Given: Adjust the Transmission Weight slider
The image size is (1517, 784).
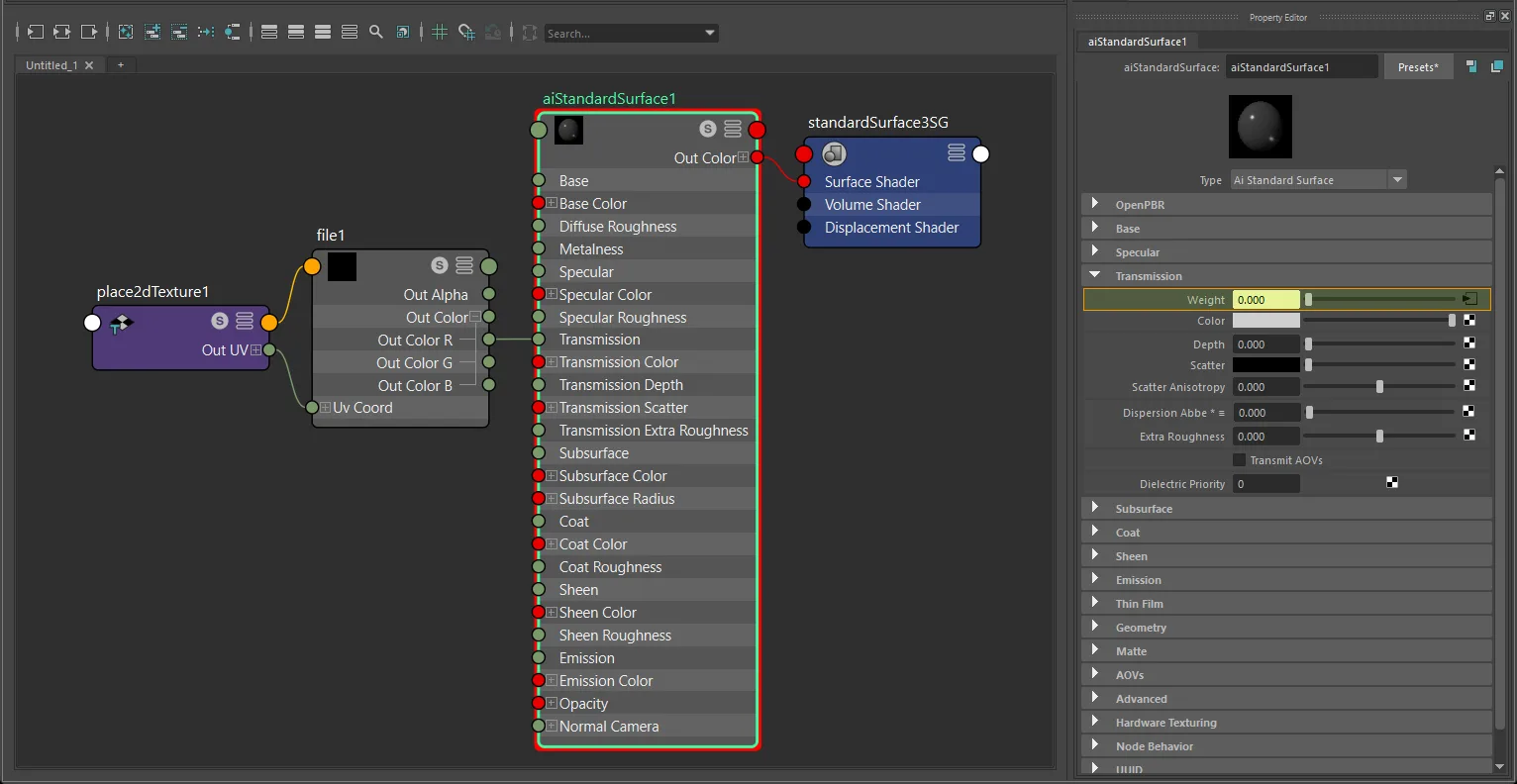Looking at the screenshot, I should 1380,299.
